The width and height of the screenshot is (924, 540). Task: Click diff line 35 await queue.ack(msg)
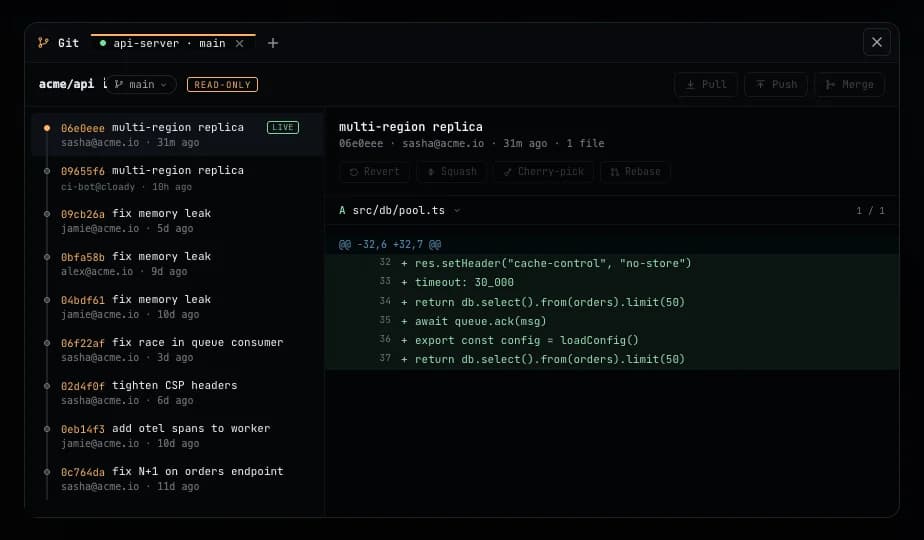612,321
